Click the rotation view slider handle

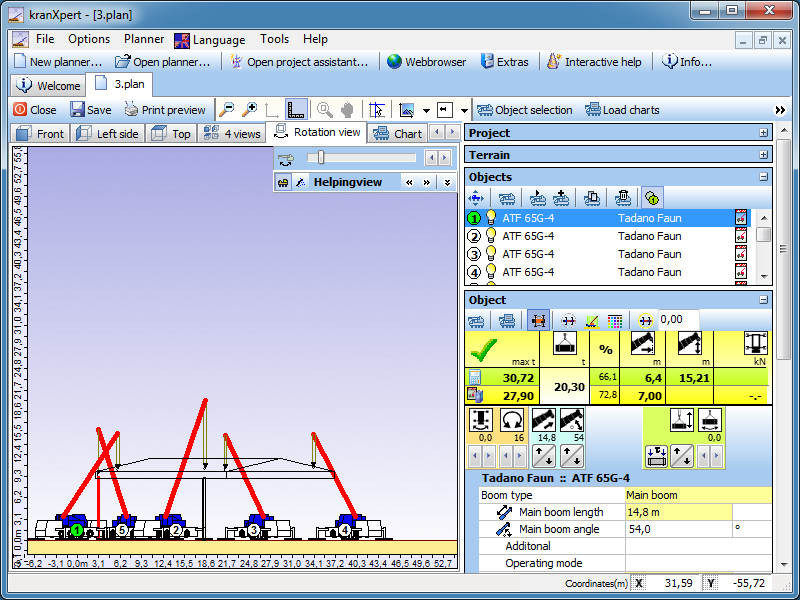coord(319,157)
